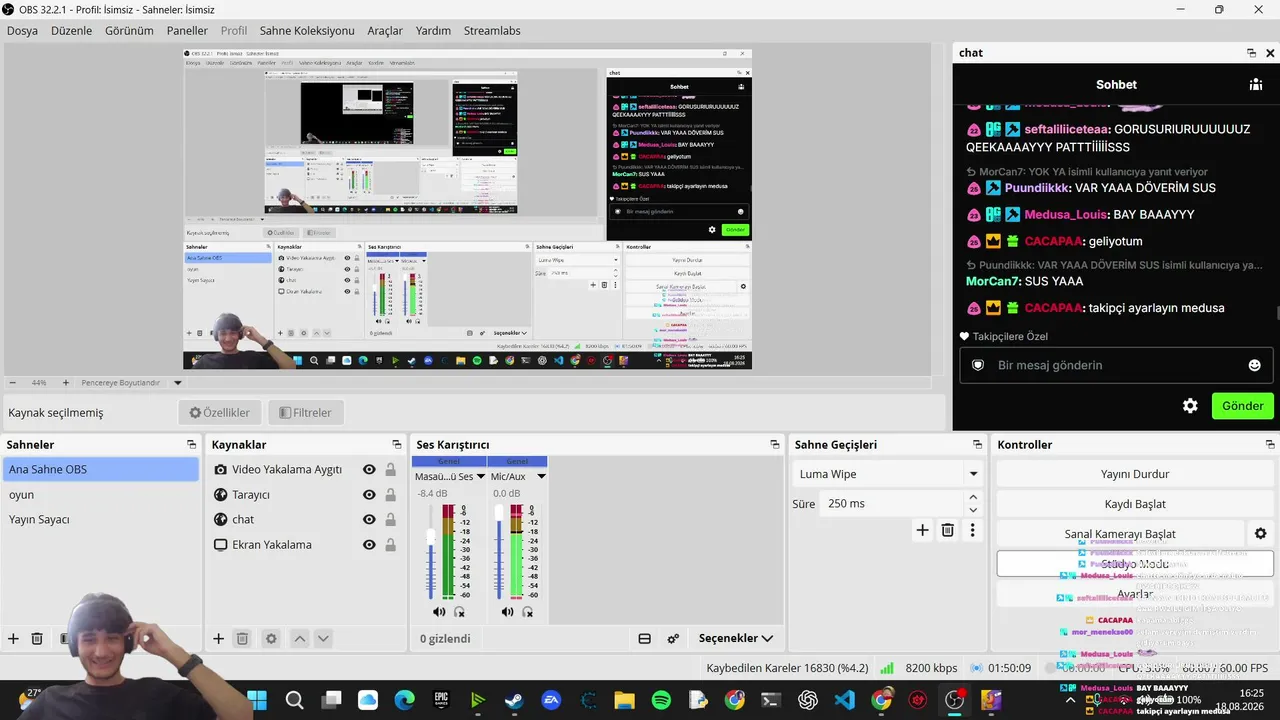Open the Dosya menu
This screenshot has height=720, width=1280.
pyautogui.click(x=22, y=31)
